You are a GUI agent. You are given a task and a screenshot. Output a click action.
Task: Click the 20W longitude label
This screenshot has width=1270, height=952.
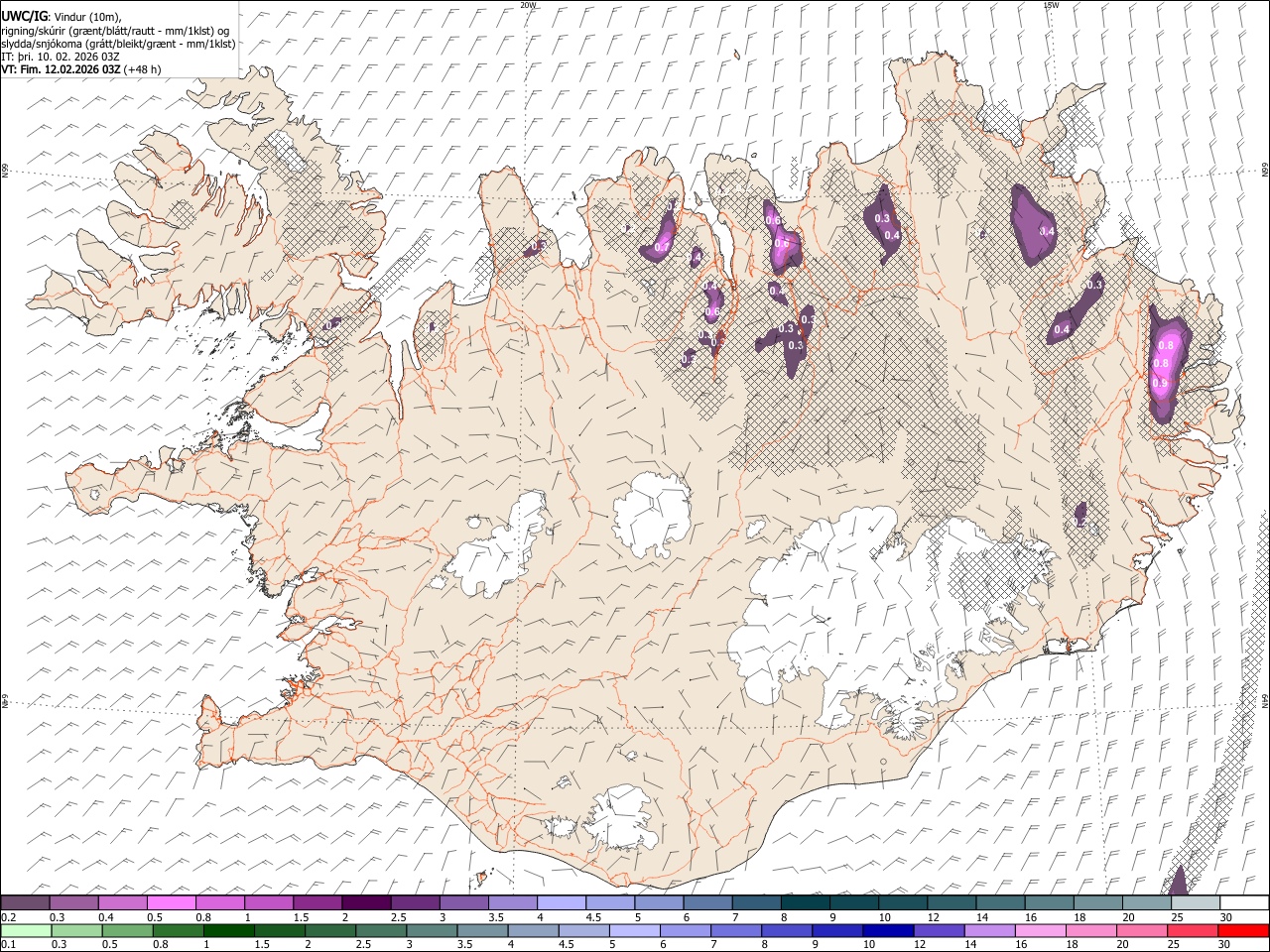tap(528, 5)
